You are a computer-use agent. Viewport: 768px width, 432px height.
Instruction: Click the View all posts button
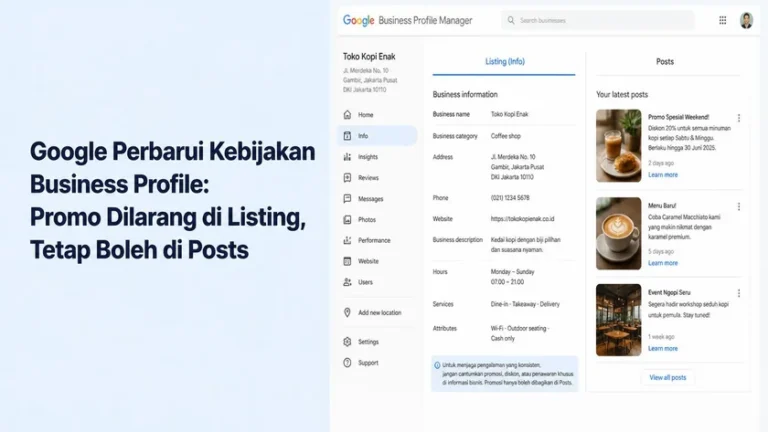(x=668, y=378)
